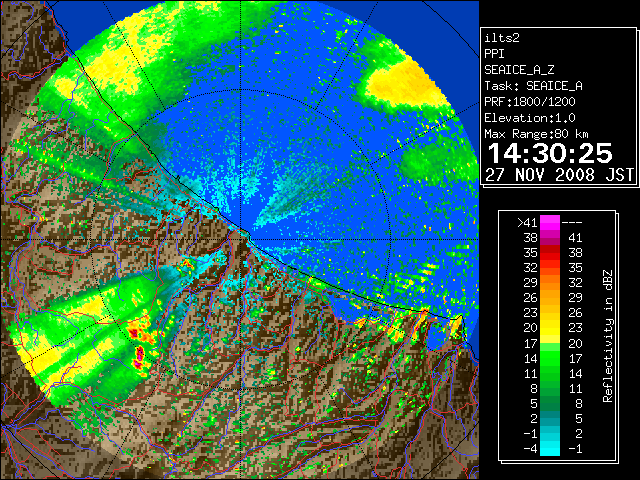
Task: Pick the bright cyan swatch at scale bottom
Action: [550, 449]
